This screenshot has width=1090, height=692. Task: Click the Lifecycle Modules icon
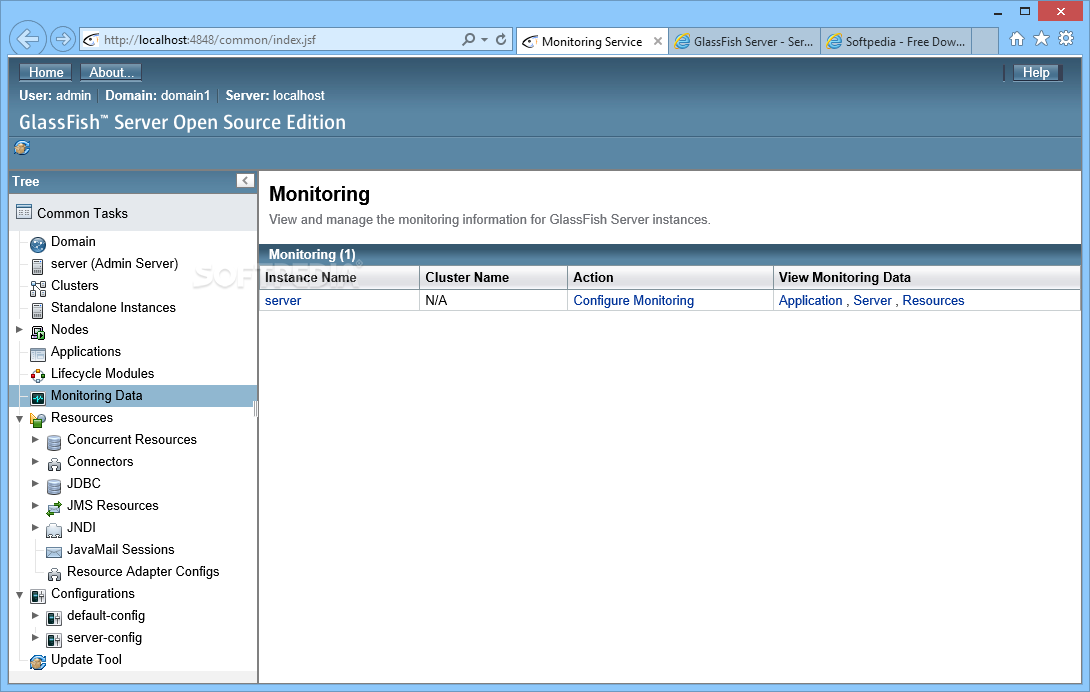(38, 376)
